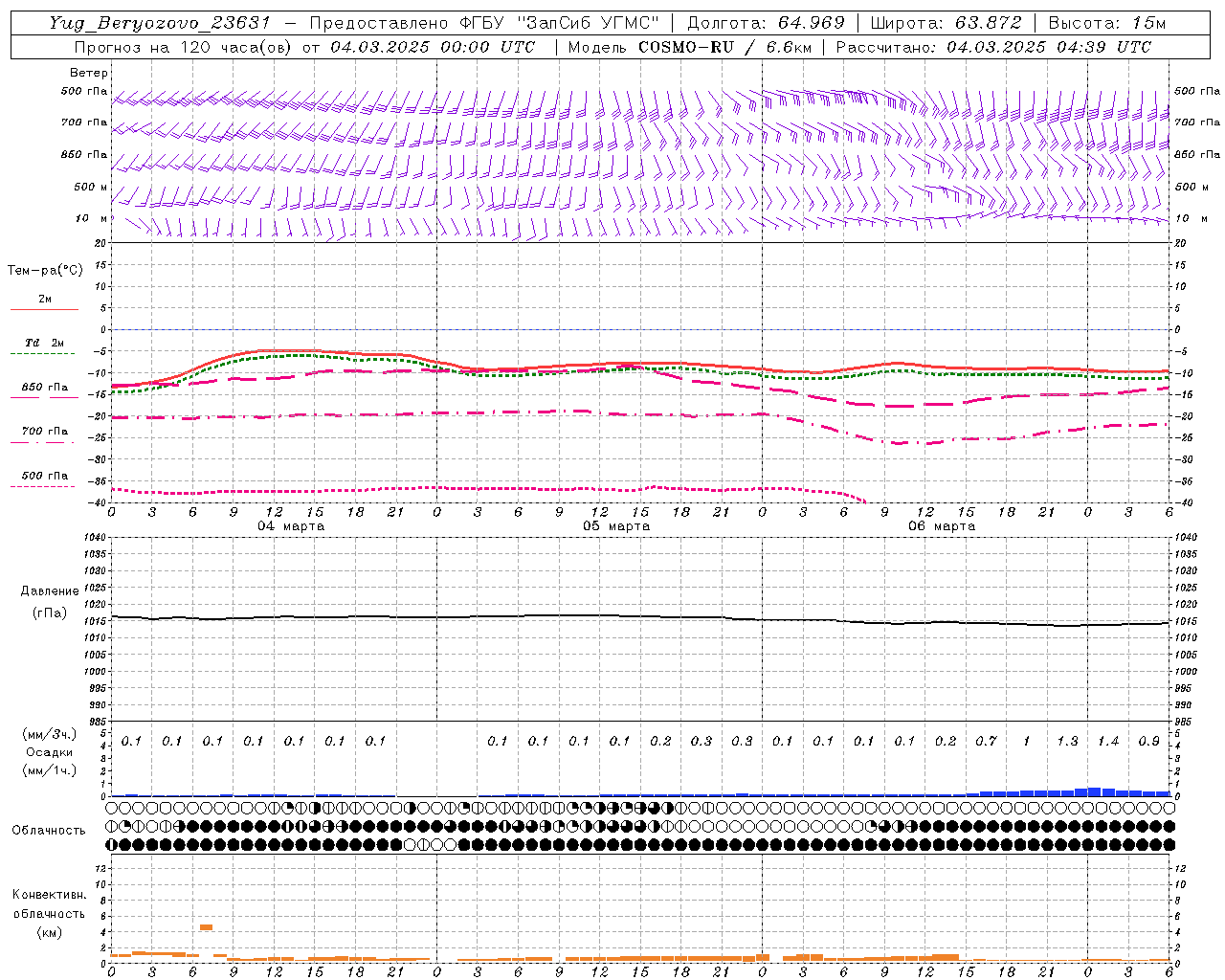1225x980 pixels.
Task: Click the 850 гПа temperature legend entry
Action: click(44, 390)
